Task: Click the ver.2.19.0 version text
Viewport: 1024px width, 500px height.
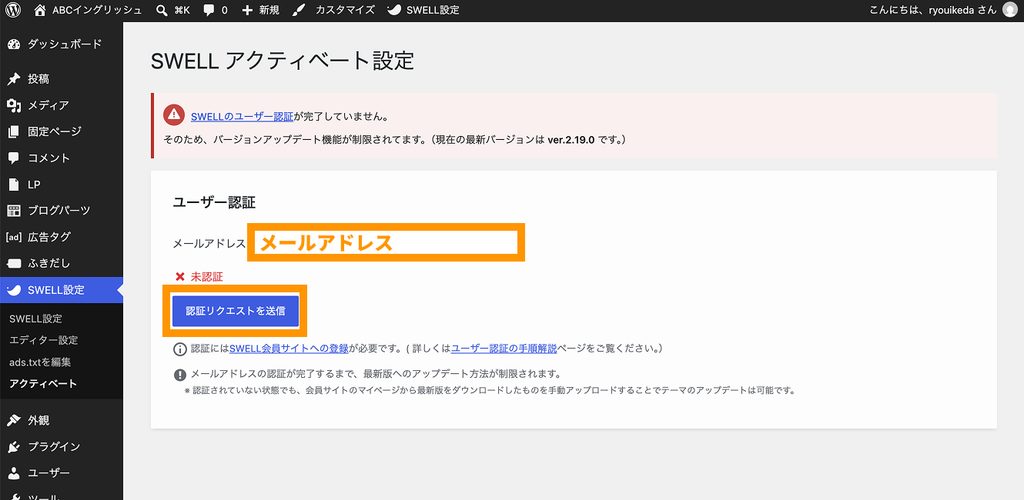Action: (571, 140)
